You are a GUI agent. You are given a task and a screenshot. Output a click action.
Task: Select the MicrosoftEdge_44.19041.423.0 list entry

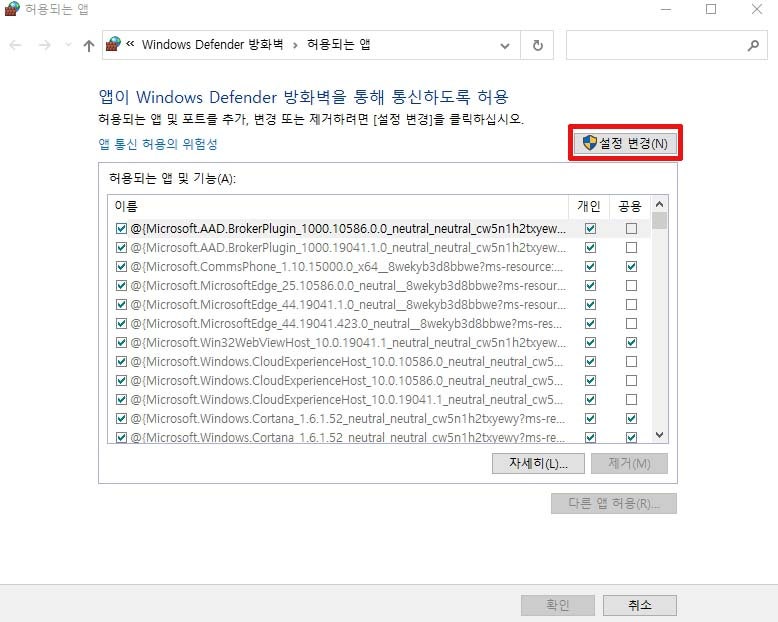point(346,324)
